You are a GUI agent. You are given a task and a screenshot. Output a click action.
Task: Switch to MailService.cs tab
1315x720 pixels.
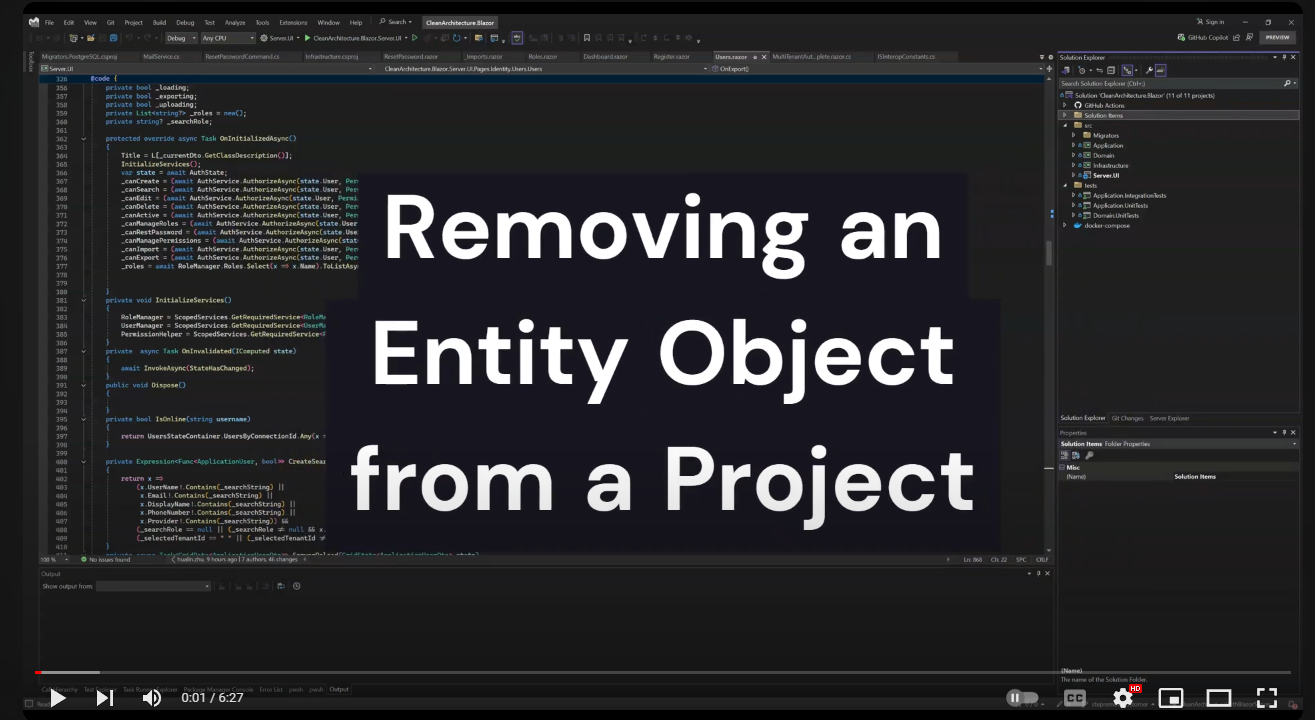[x=161, y=57]
